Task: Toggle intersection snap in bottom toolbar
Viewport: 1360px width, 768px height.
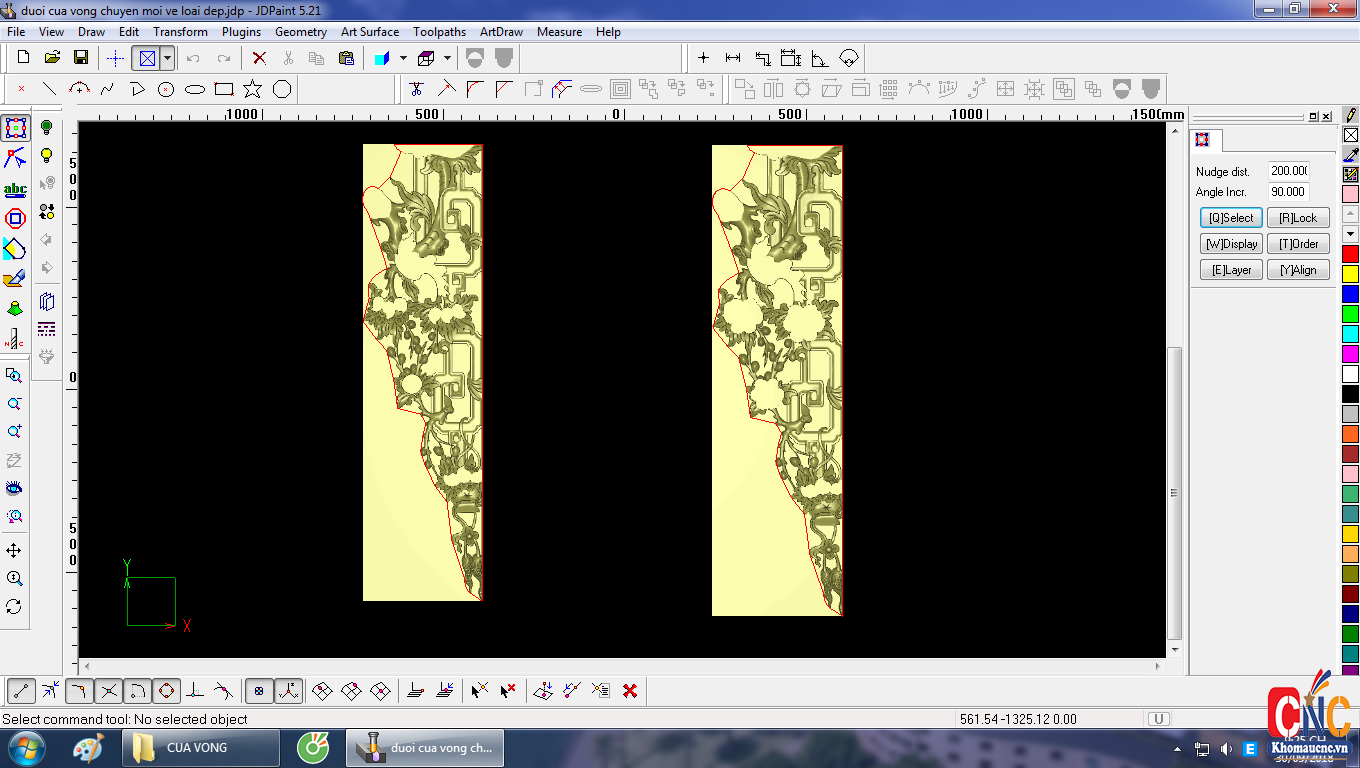Action: (109, 690)
